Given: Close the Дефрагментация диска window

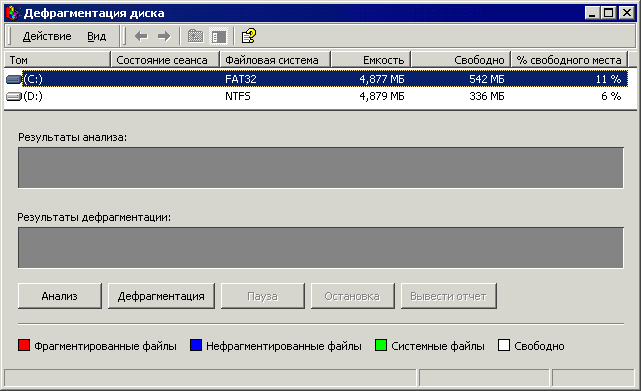Looking at the screenshot, I should point(626,13).
